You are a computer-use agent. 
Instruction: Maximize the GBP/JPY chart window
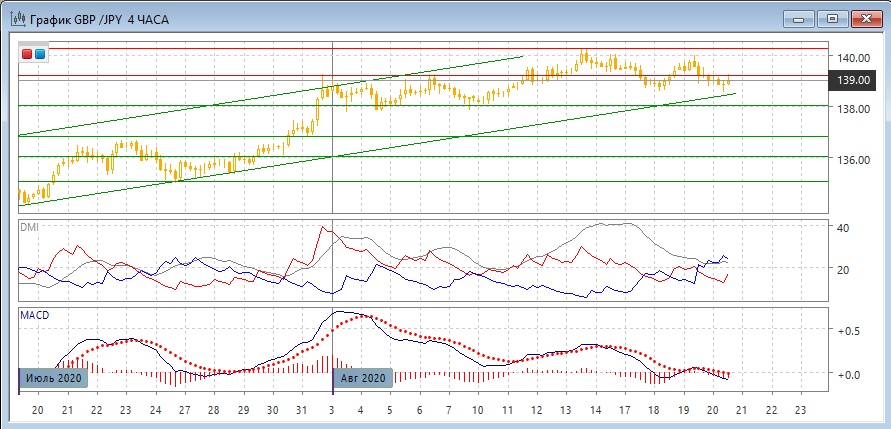830,17
